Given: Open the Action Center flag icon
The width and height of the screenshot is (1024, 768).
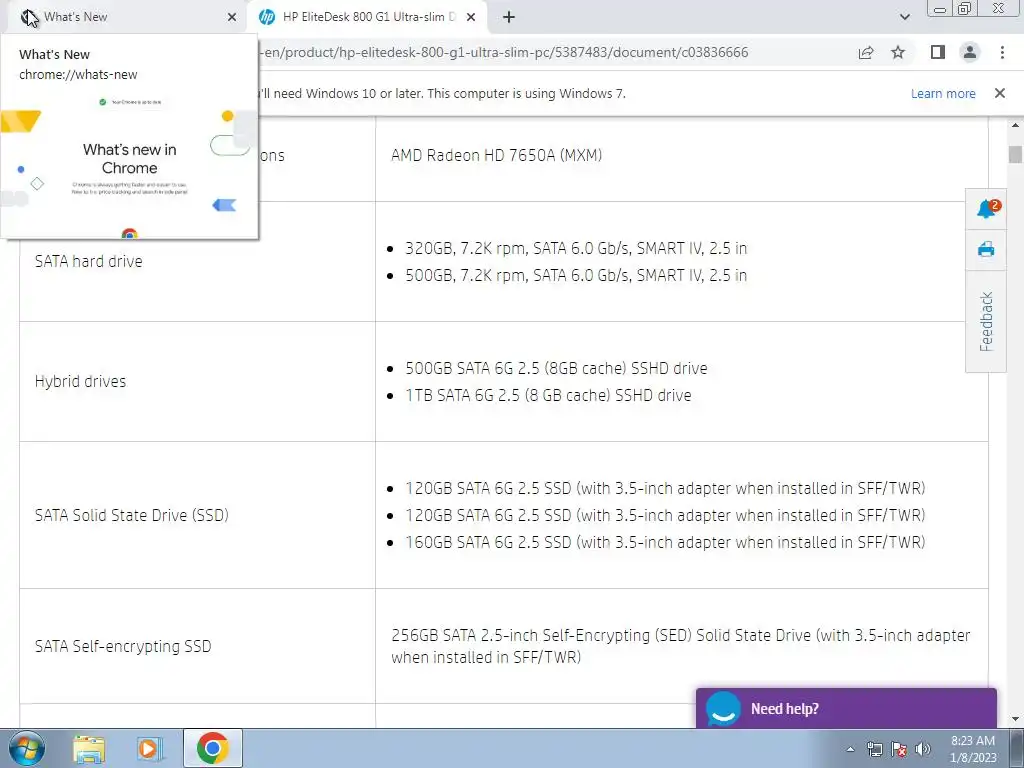Looking at the screenshot, I should click(899, 749).
